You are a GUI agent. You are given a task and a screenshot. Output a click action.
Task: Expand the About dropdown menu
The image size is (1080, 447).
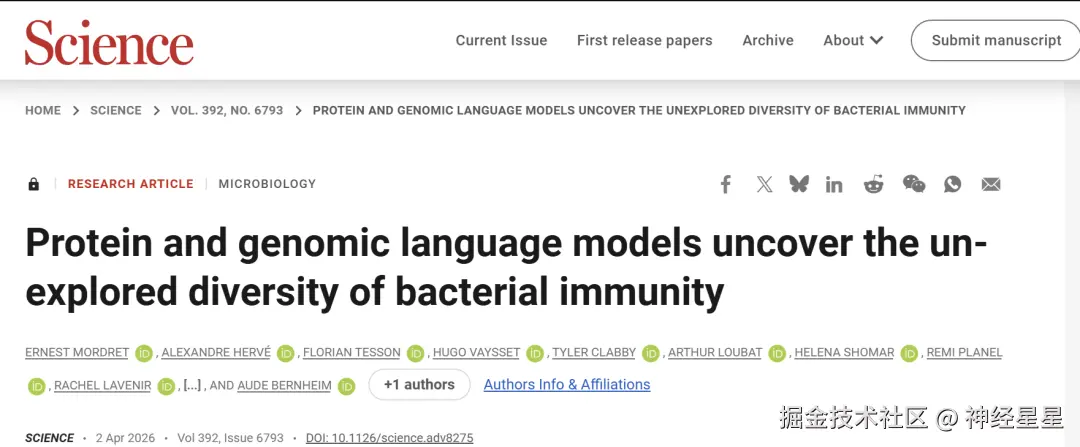[x=853, y=40]
